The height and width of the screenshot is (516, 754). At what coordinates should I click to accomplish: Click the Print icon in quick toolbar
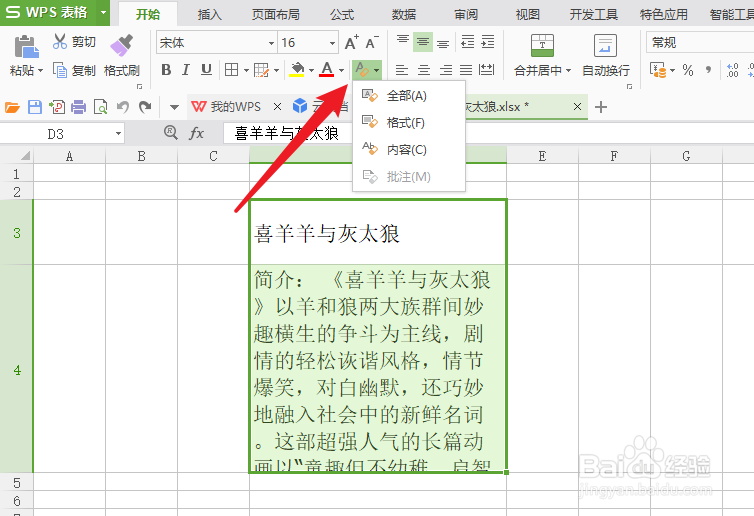coord(78,107)
